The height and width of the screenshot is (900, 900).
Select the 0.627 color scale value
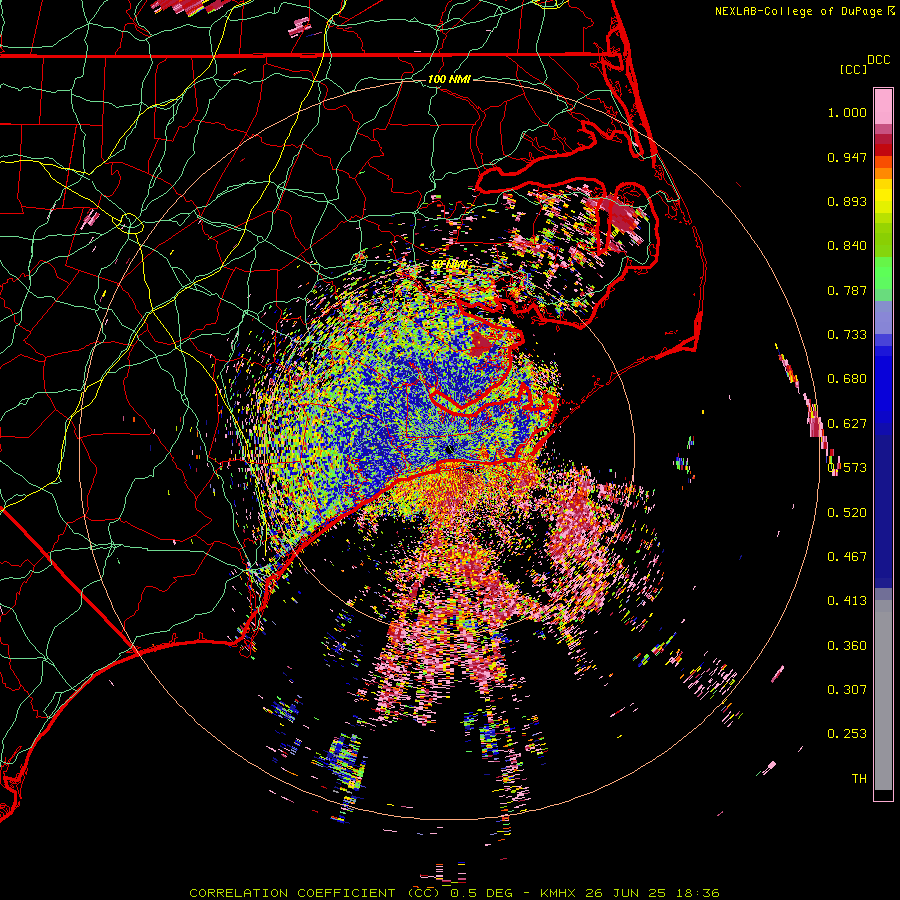click(847, 424)
